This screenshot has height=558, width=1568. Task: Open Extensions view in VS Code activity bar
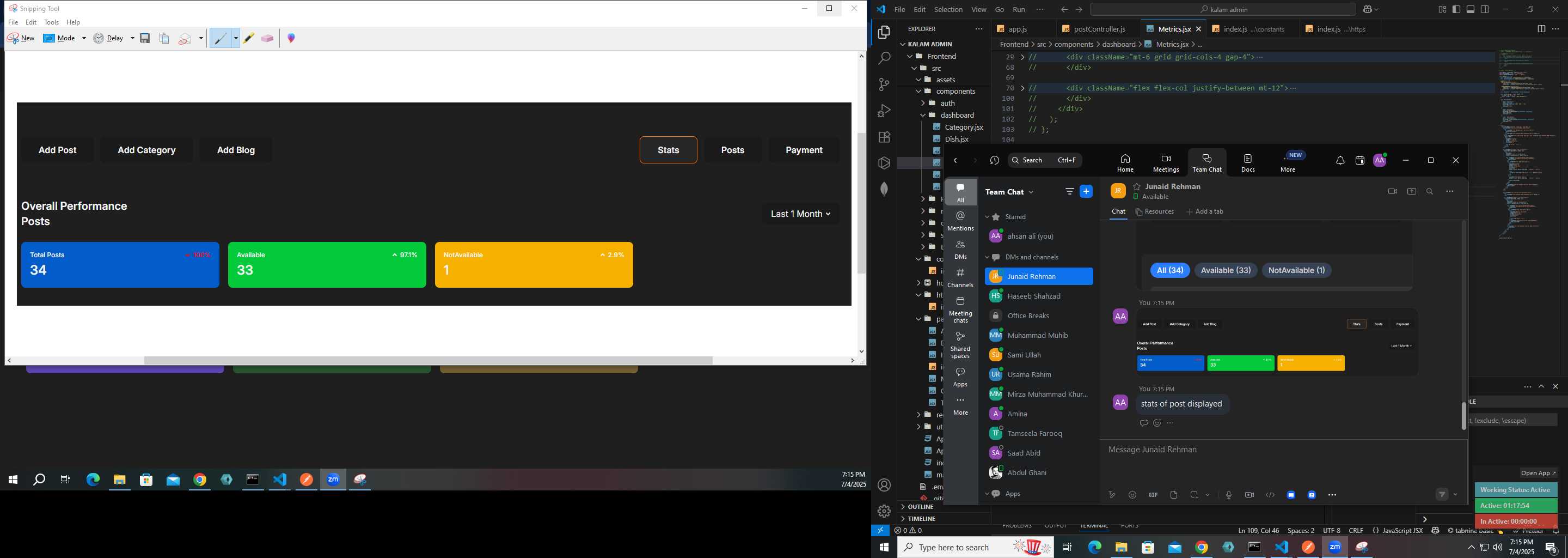(x=884, y=137)
